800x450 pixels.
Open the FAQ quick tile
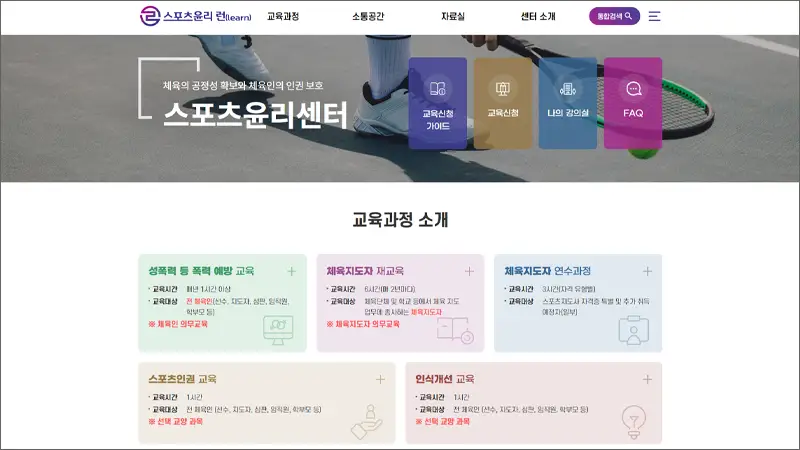633,103
